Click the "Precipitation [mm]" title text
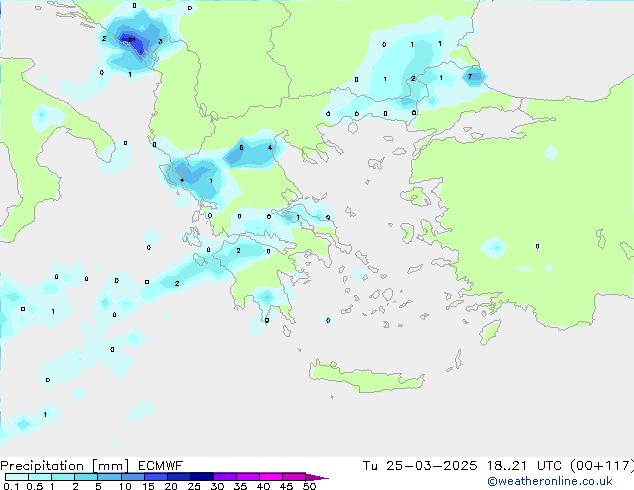The width and height of the screenshot is (634, 490). pyautogui.click(x=64, y=466)
